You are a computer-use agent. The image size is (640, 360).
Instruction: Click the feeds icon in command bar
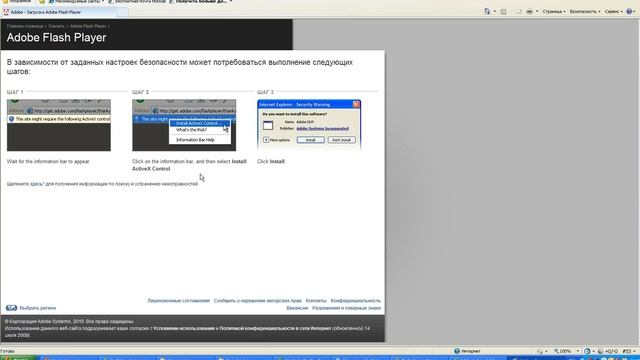(504, 12)
